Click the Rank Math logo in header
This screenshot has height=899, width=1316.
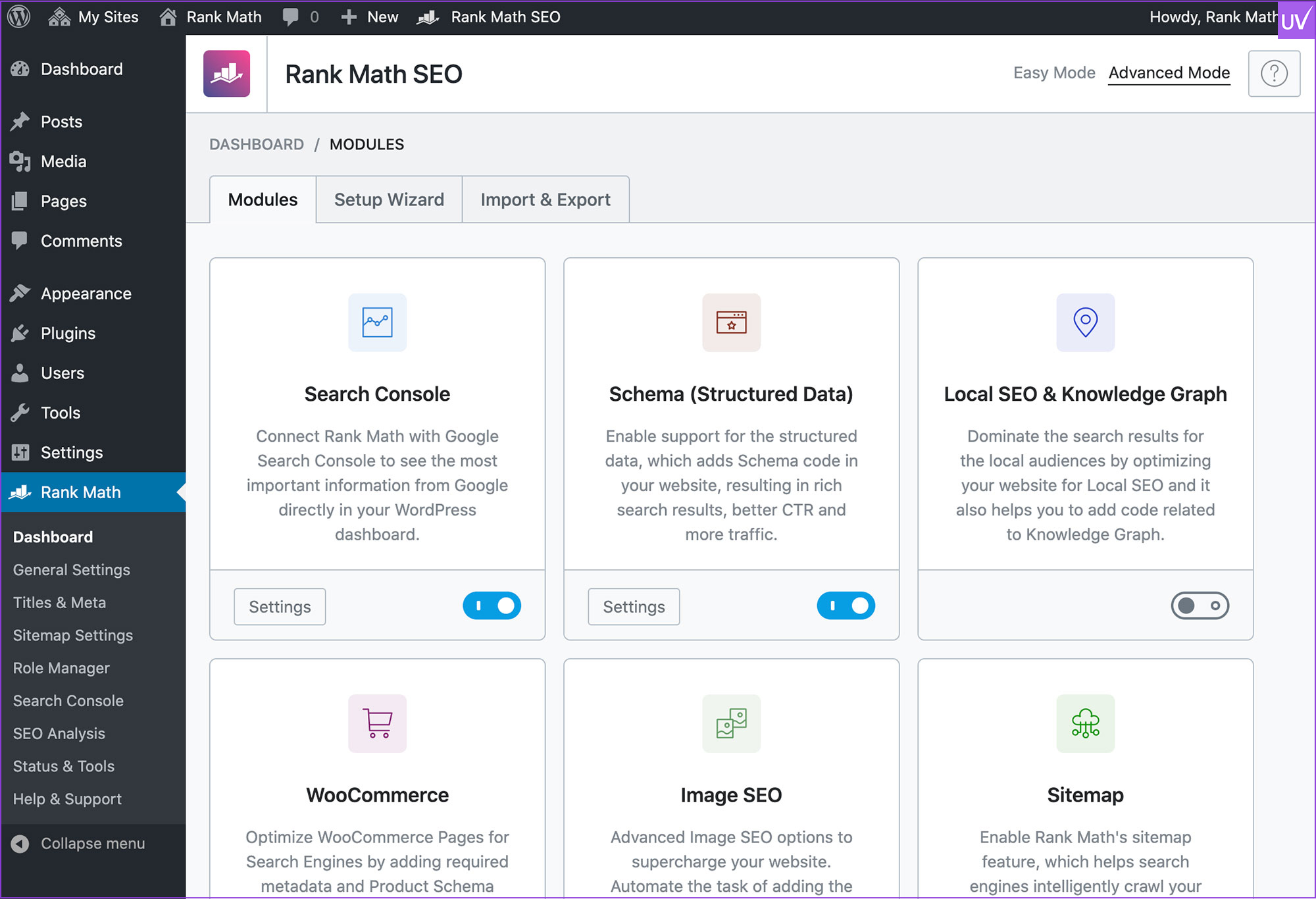[x=226, y=74]
